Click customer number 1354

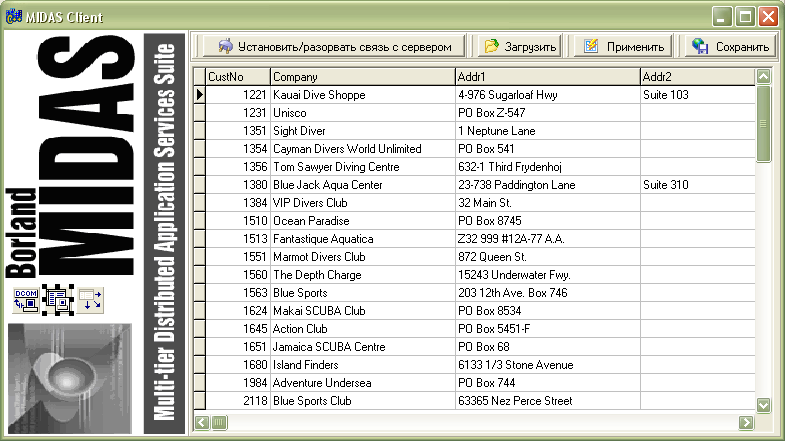(x=238, y=149)
